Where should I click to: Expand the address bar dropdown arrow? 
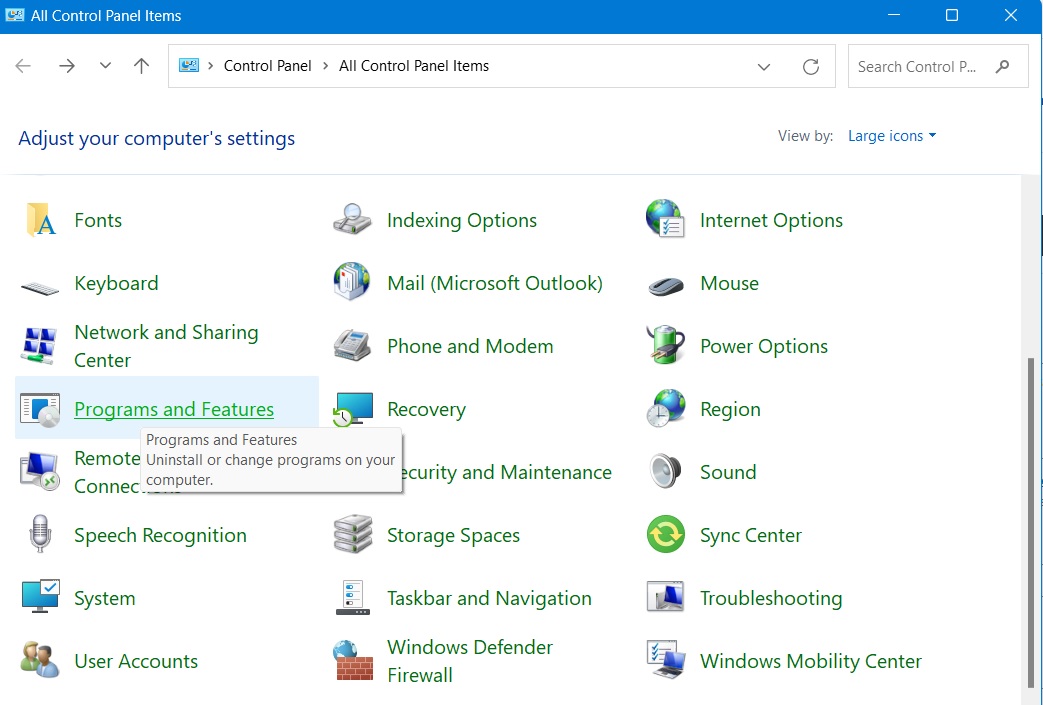click(x=764, y=66)
